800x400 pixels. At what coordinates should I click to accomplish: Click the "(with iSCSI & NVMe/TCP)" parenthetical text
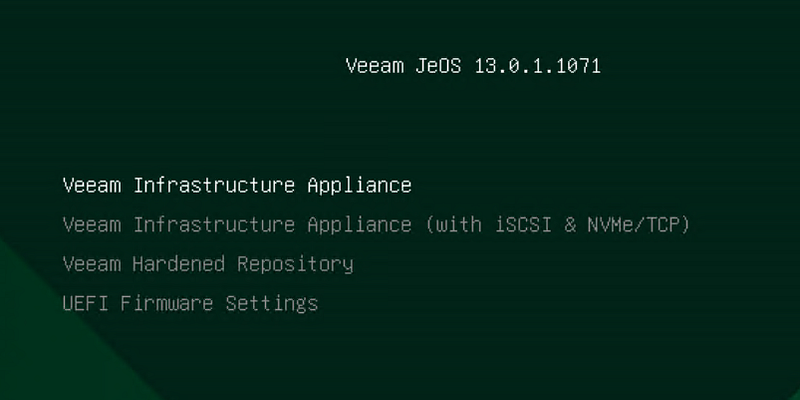(557, 225)
